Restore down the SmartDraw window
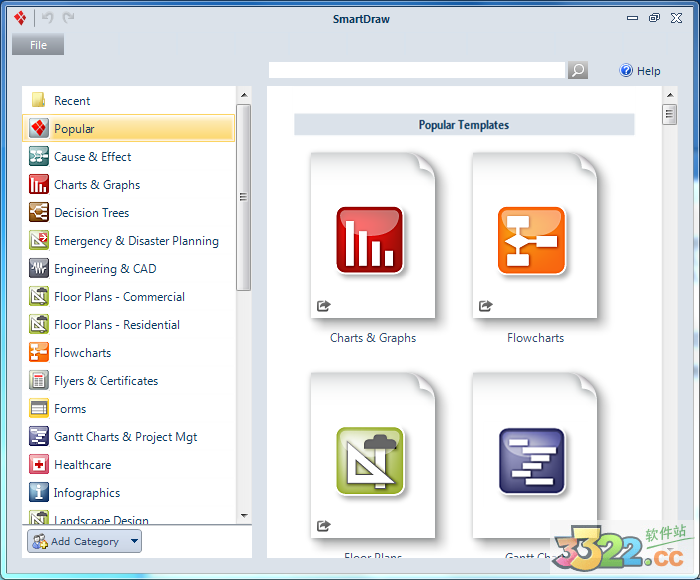Viewport: 700px width, 580px height. click(654, 18)
